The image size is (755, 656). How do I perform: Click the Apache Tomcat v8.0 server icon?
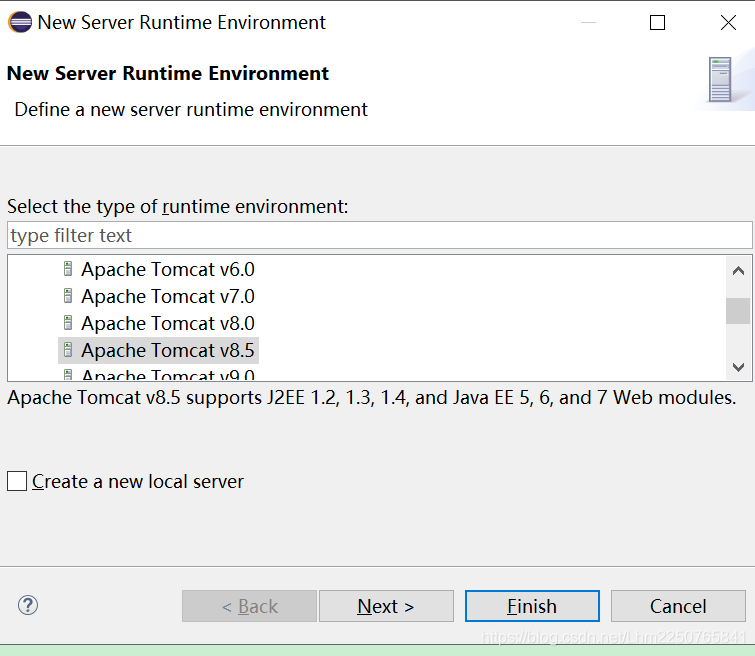(68, 323)
